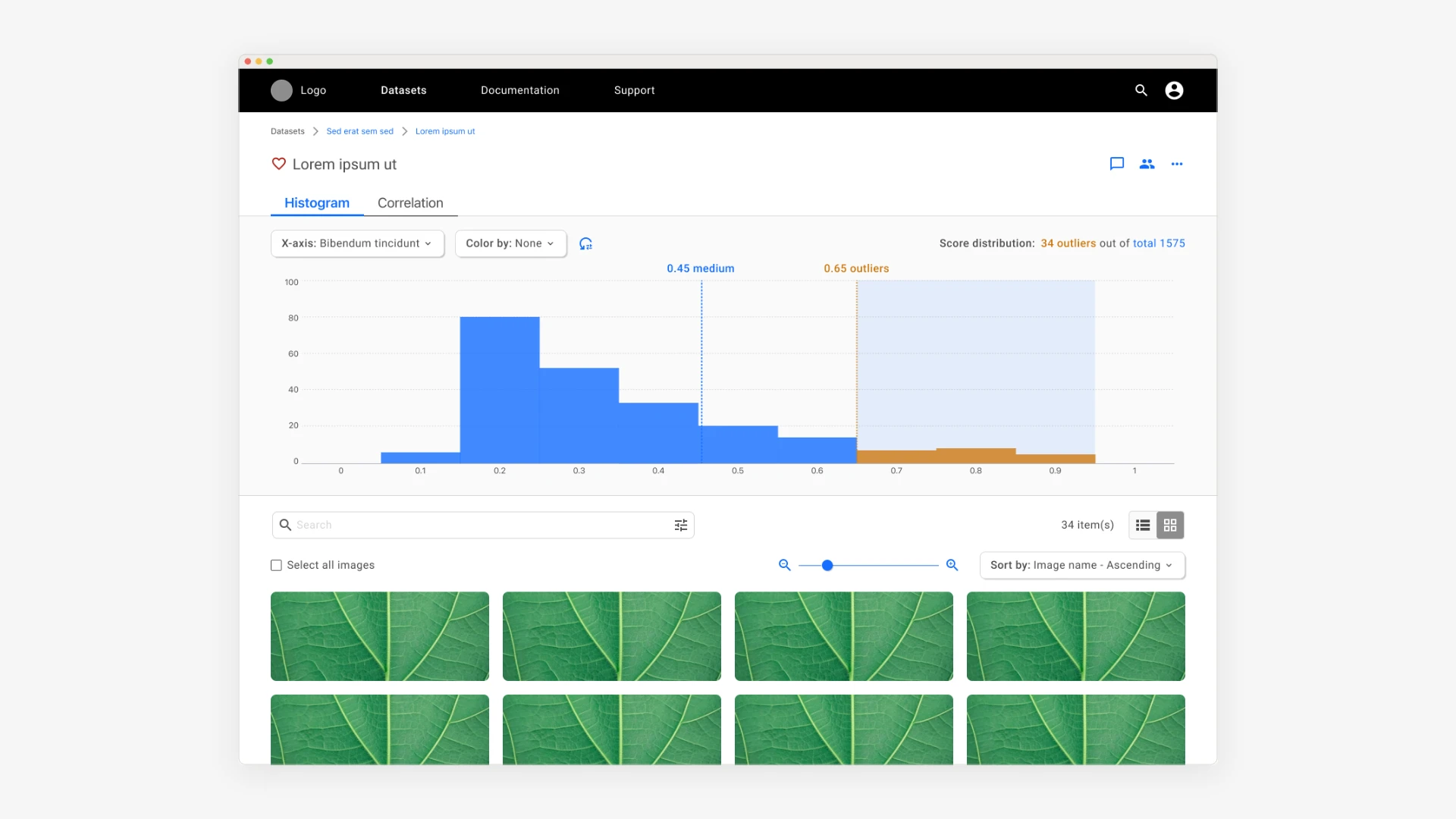This screenshot has width=1456, height=819.
Task: Click the thumbnail size slider handle
Action: (x=827, y=565)
